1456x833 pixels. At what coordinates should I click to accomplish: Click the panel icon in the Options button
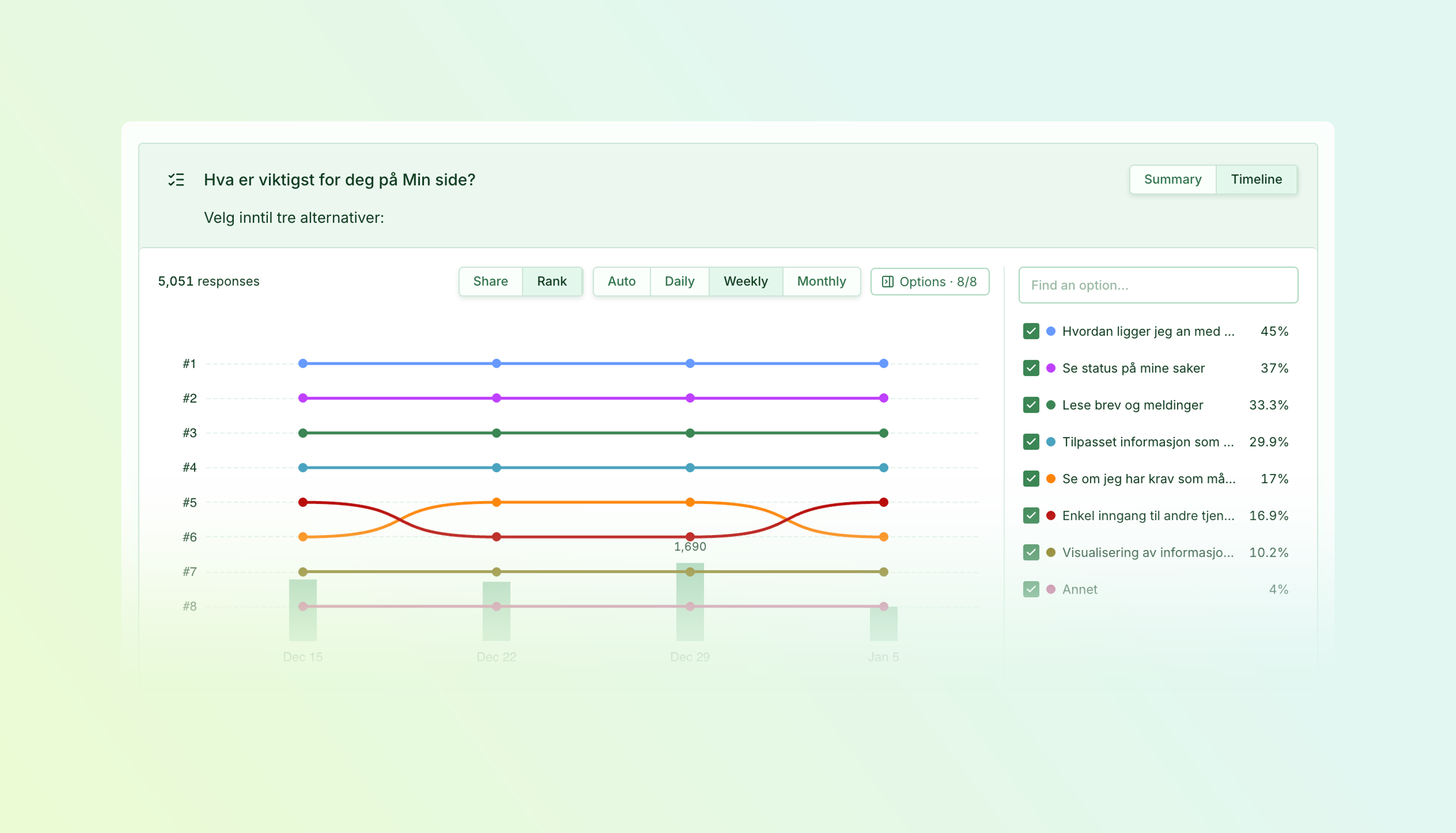click(887, 281)
